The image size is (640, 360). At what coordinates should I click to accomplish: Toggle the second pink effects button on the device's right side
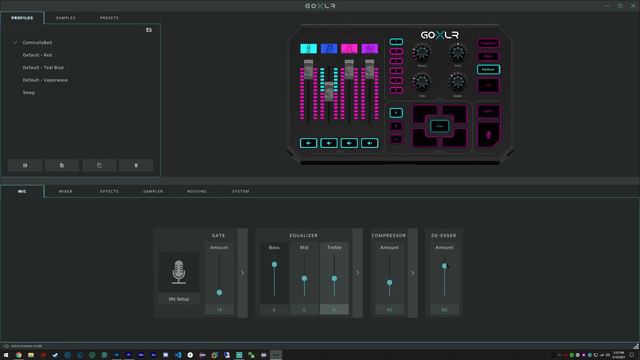(488, 56)
